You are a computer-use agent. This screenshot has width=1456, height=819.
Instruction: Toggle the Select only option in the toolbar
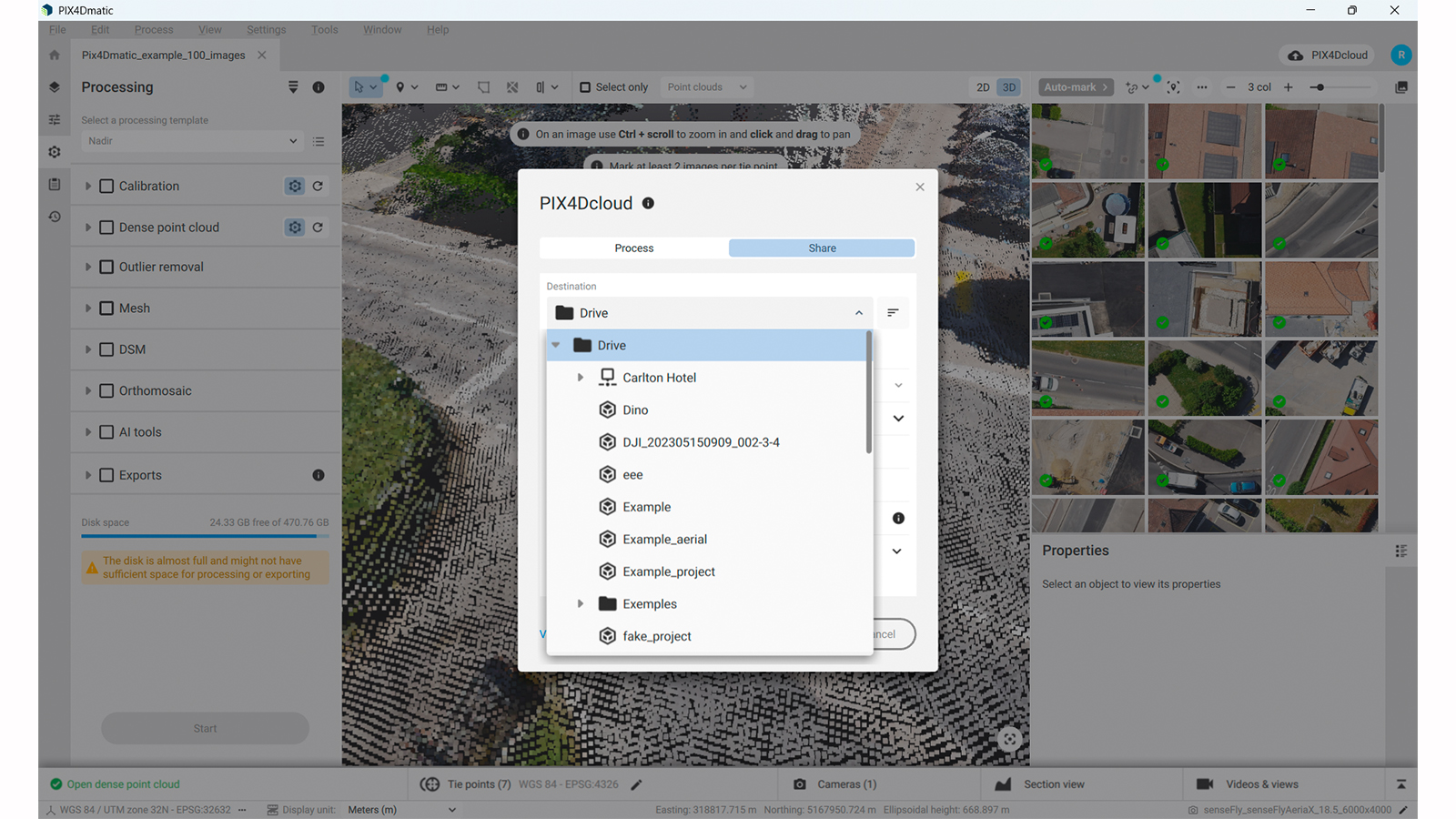(584, 86)
